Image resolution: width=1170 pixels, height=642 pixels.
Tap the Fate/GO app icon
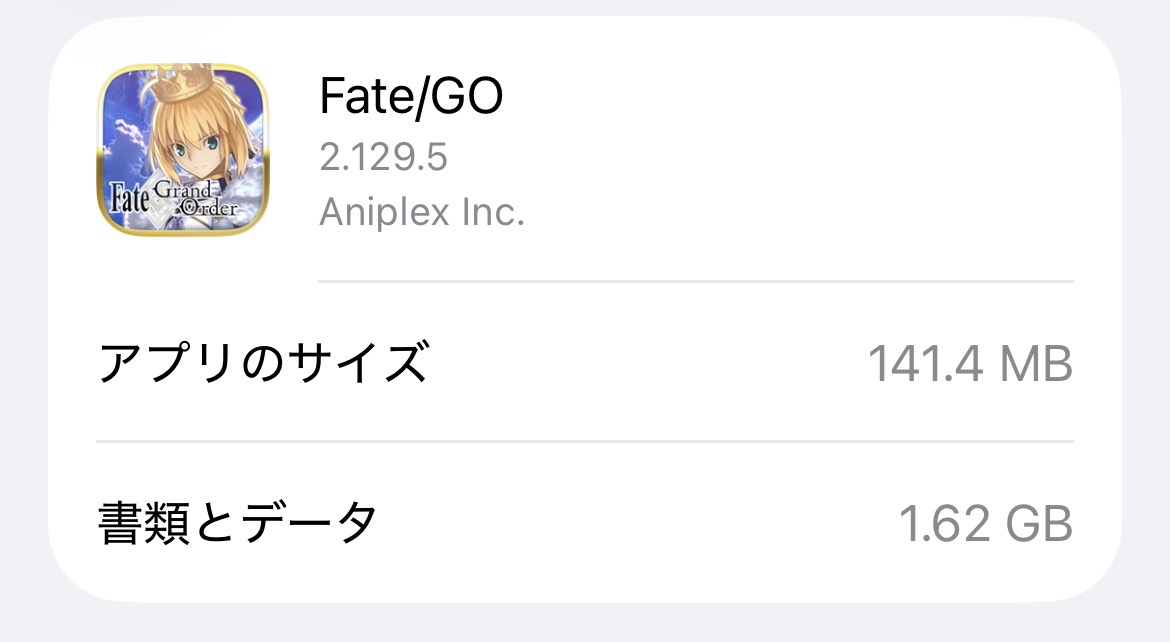[x=183, y=150]
